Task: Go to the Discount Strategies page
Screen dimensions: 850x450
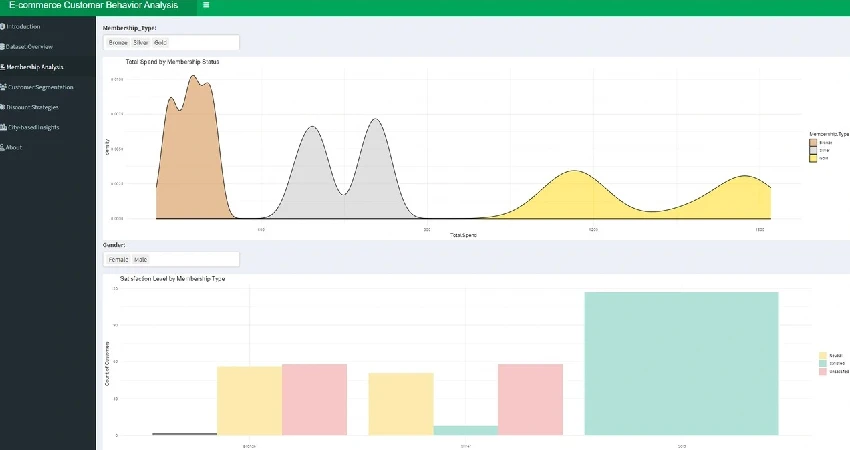Action: tap(36, 107)
